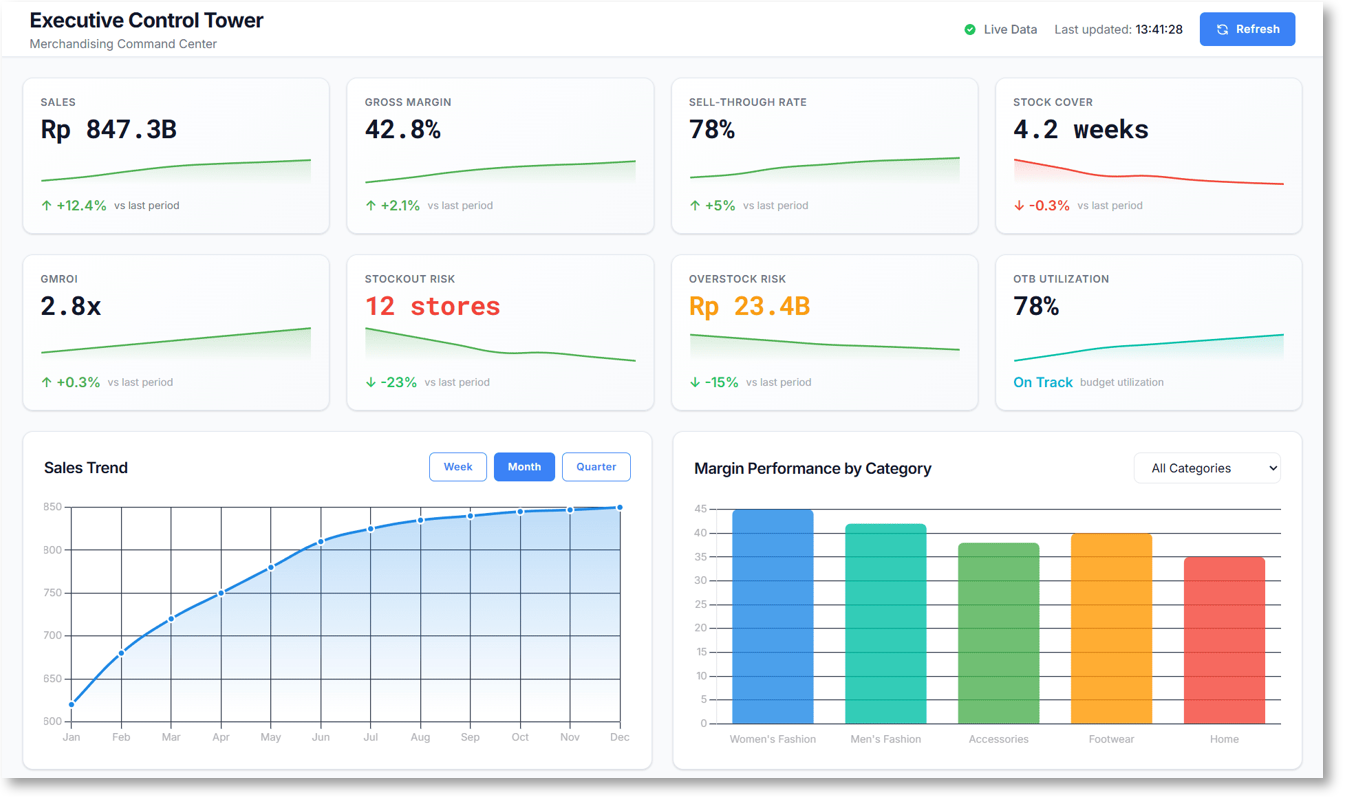Switch Sales Trend to Week view
This screenshot has width=1347, height=797.
point(458,467)
